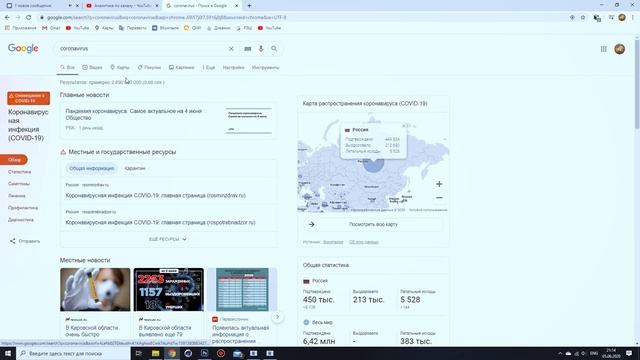Open the news thumbnail with the data table
The height and width of the screenshot is (360, 640).
pos(242,289)
